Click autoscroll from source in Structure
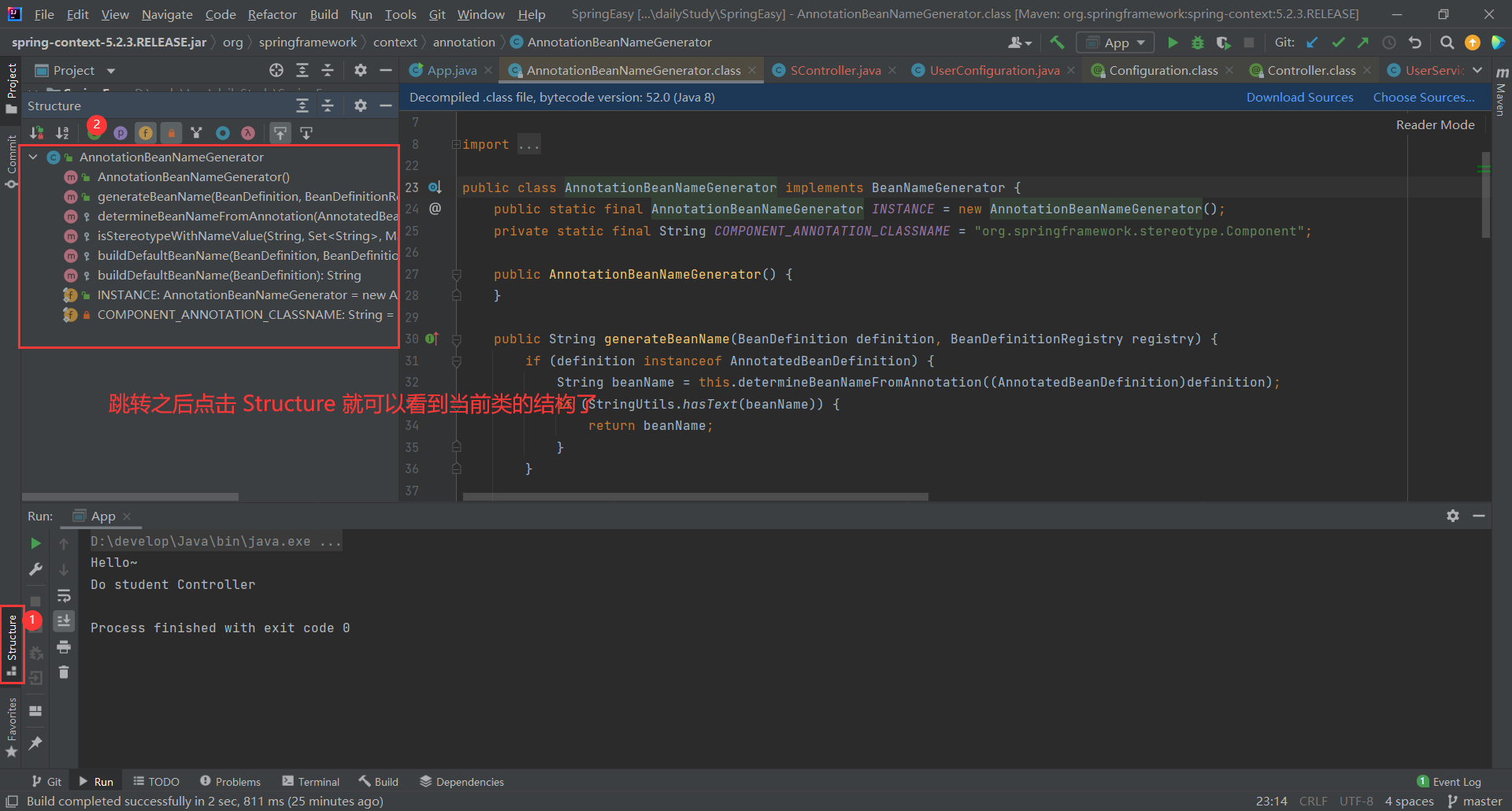 tap(306, 133)
